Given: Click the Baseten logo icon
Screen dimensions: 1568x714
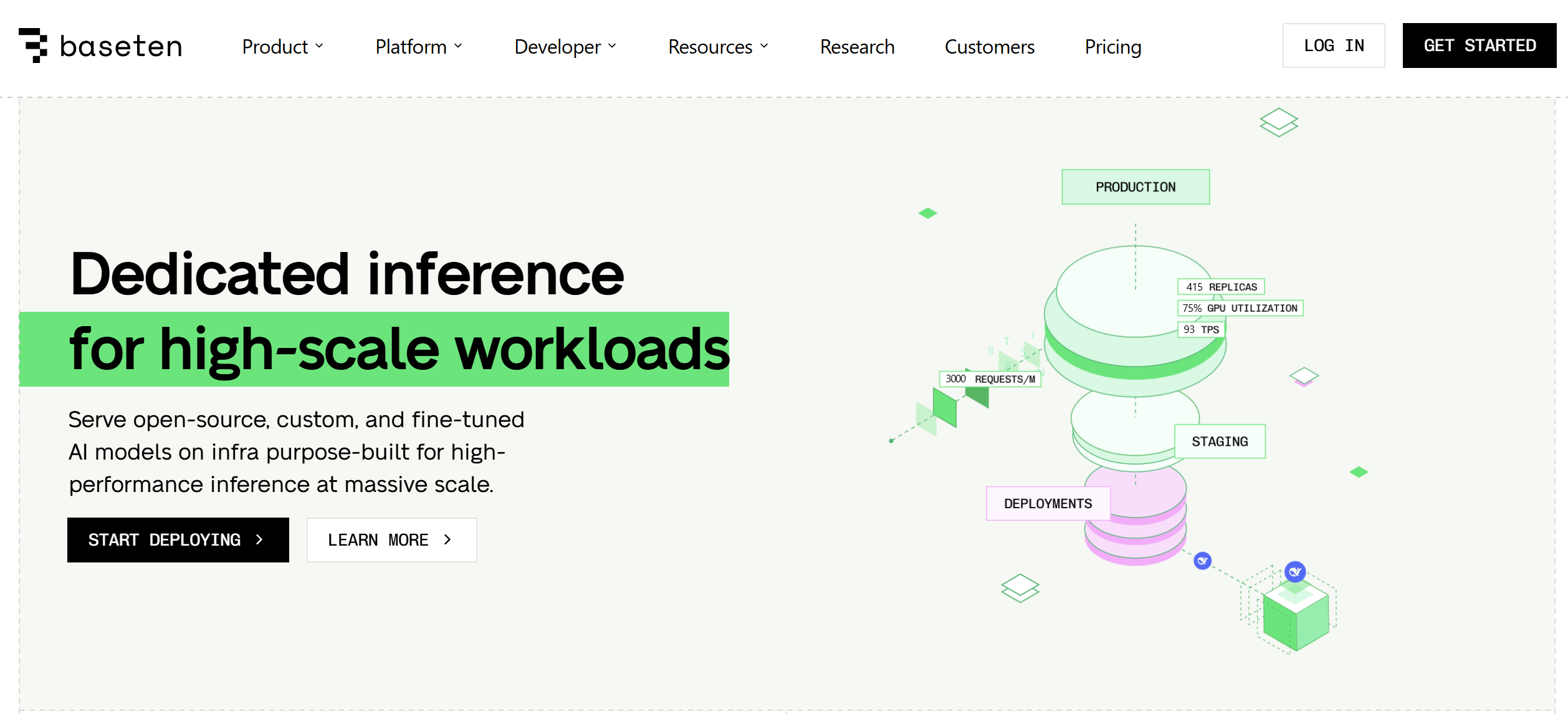Looking at the screenshot, I should coord(34,46).
